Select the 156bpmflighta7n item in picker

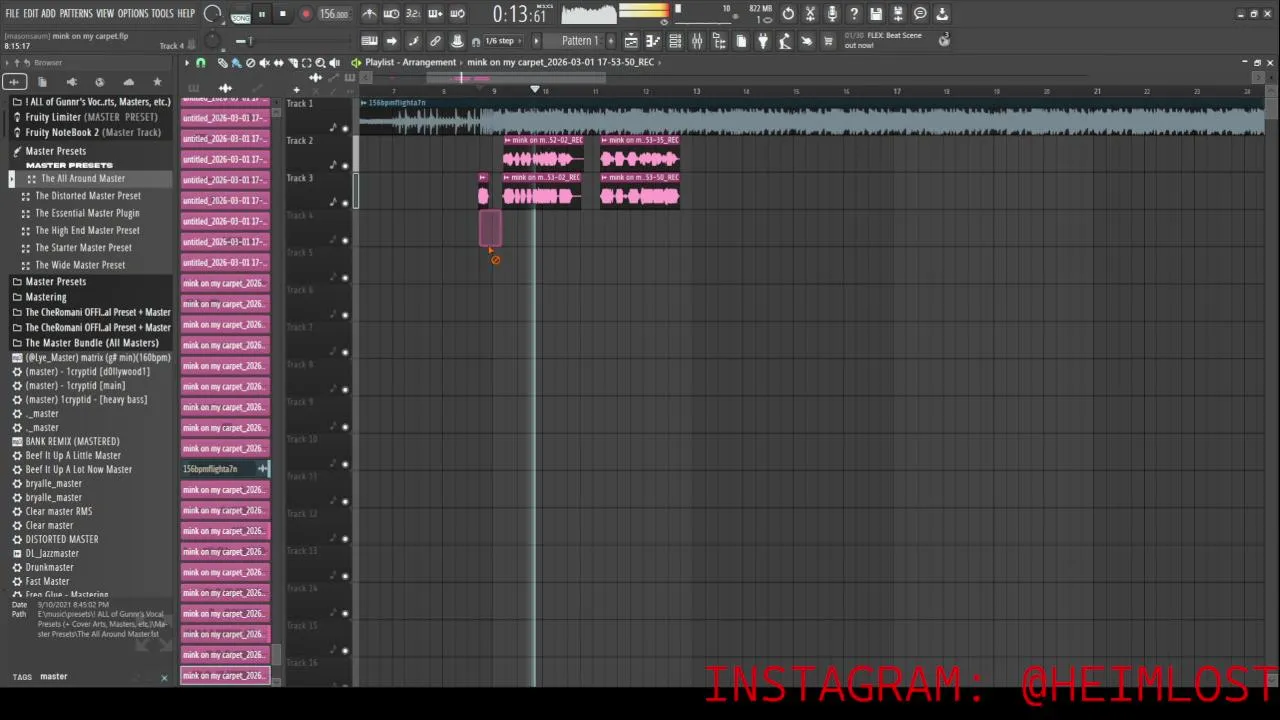(x=225, y=469)
